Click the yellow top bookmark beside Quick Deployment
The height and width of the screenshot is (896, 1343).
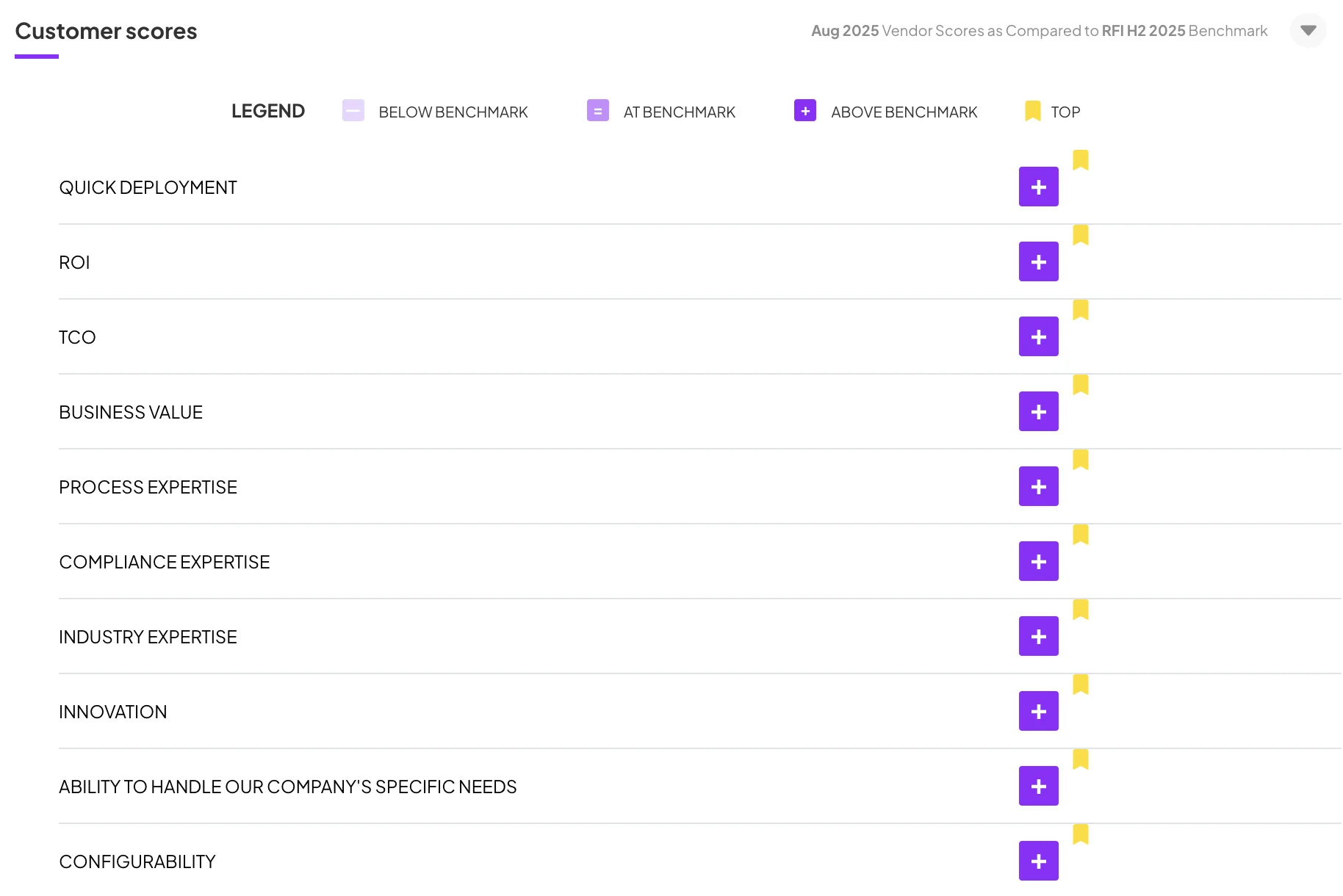pyautogui.click(x=1080, y=160)
